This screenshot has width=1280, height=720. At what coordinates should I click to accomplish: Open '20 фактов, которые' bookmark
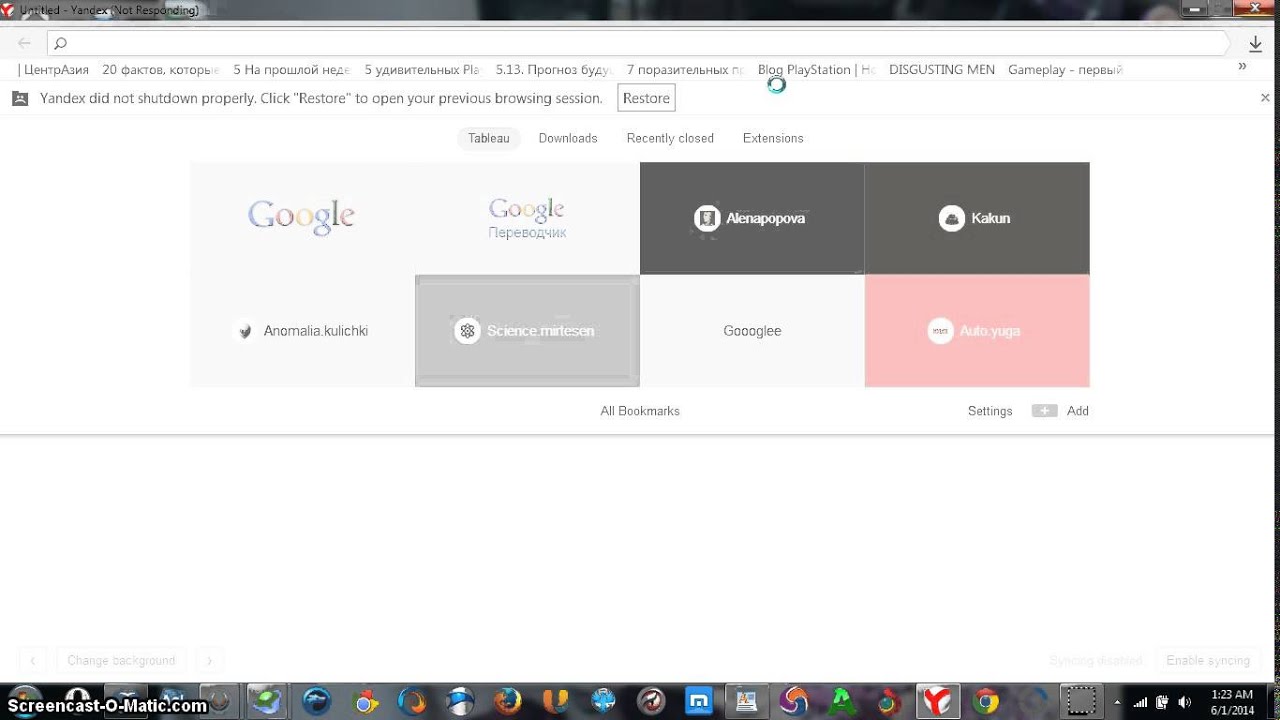click(x=160, y=69)
